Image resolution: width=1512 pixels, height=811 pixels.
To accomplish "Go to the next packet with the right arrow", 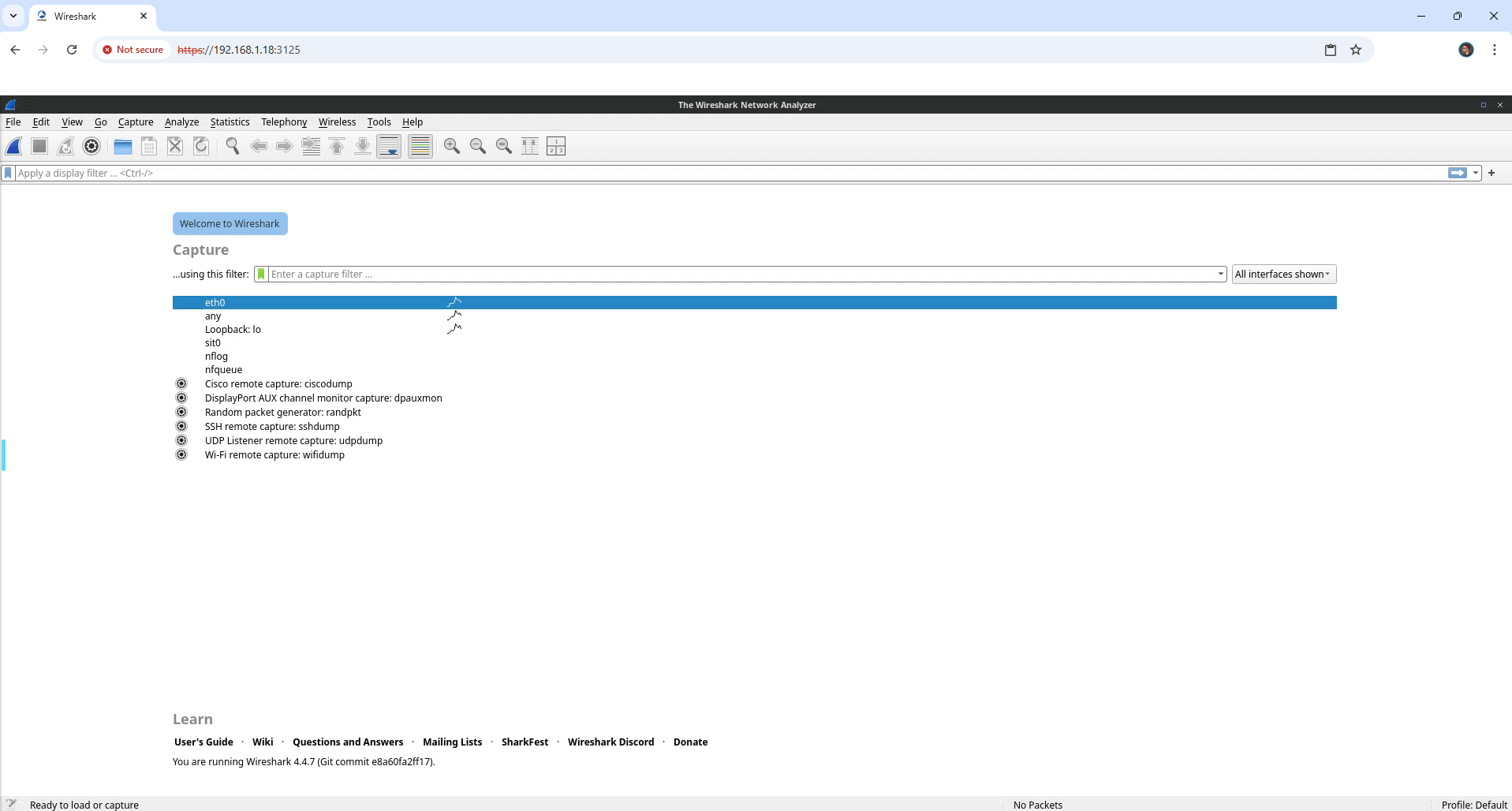I will click(285, 146).
